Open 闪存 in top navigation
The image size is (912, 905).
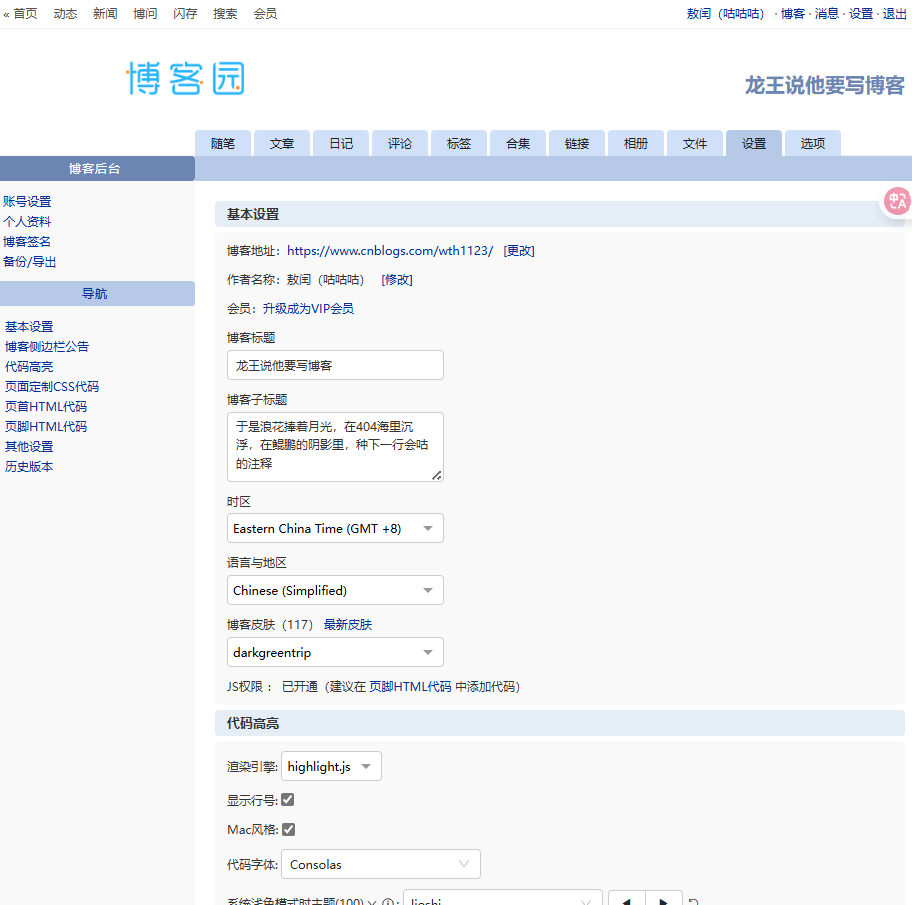pyautogui.click(x=185, y=13)
